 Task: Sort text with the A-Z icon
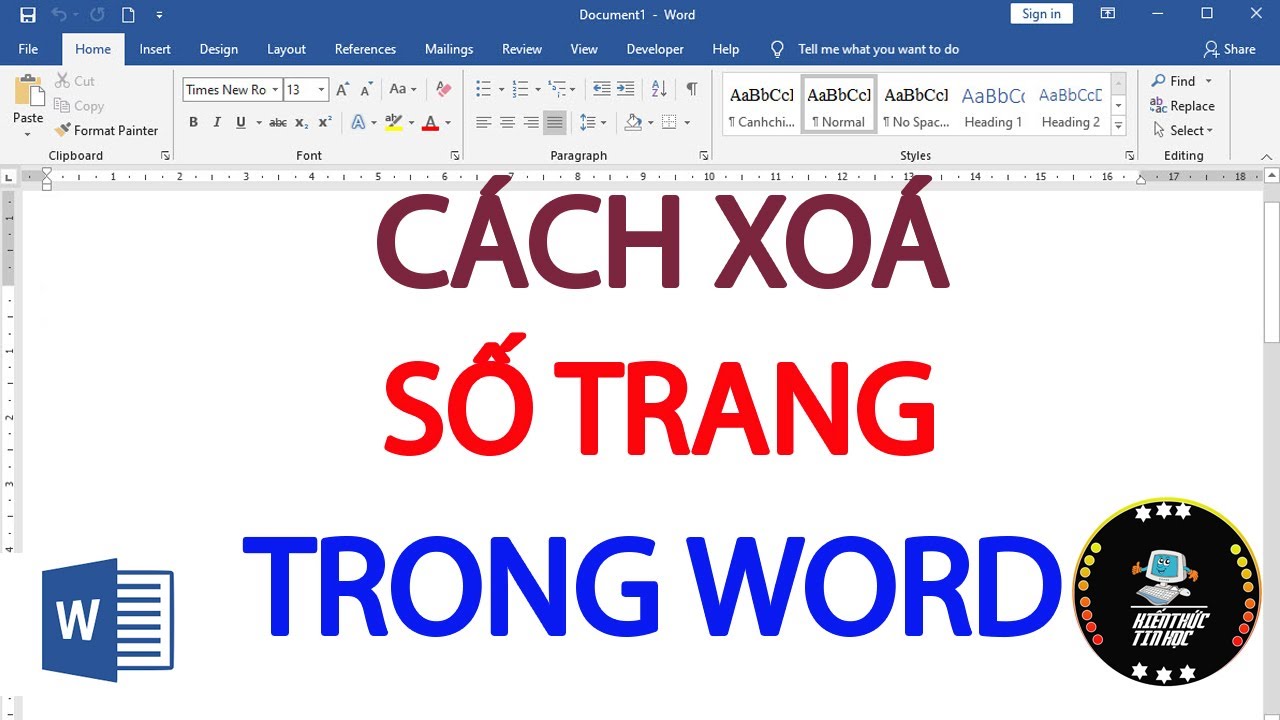[x=659, y=90]
